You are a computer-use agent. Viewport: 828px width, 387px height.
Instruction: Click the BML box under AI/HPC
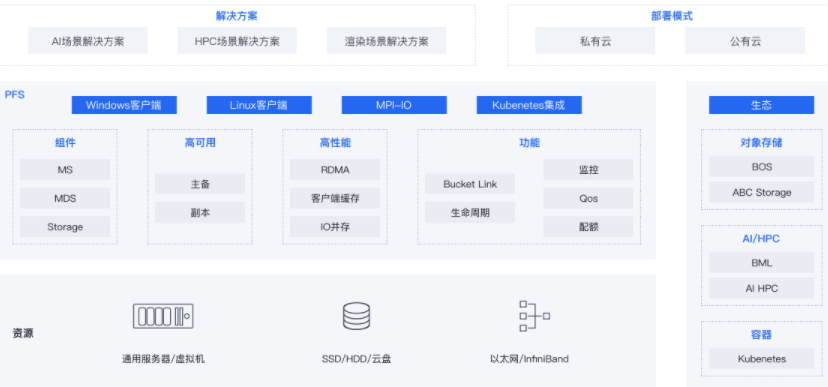(x=761, y=263)
